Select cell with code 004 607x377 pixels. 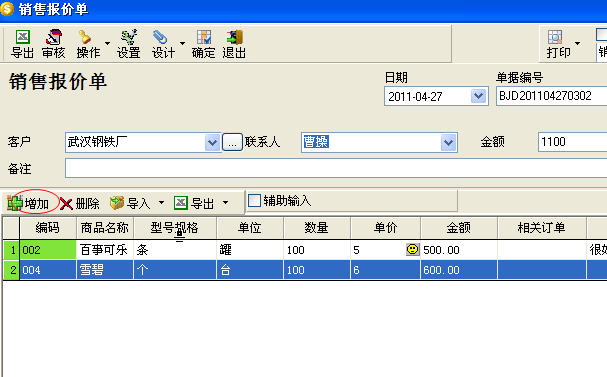48,270
